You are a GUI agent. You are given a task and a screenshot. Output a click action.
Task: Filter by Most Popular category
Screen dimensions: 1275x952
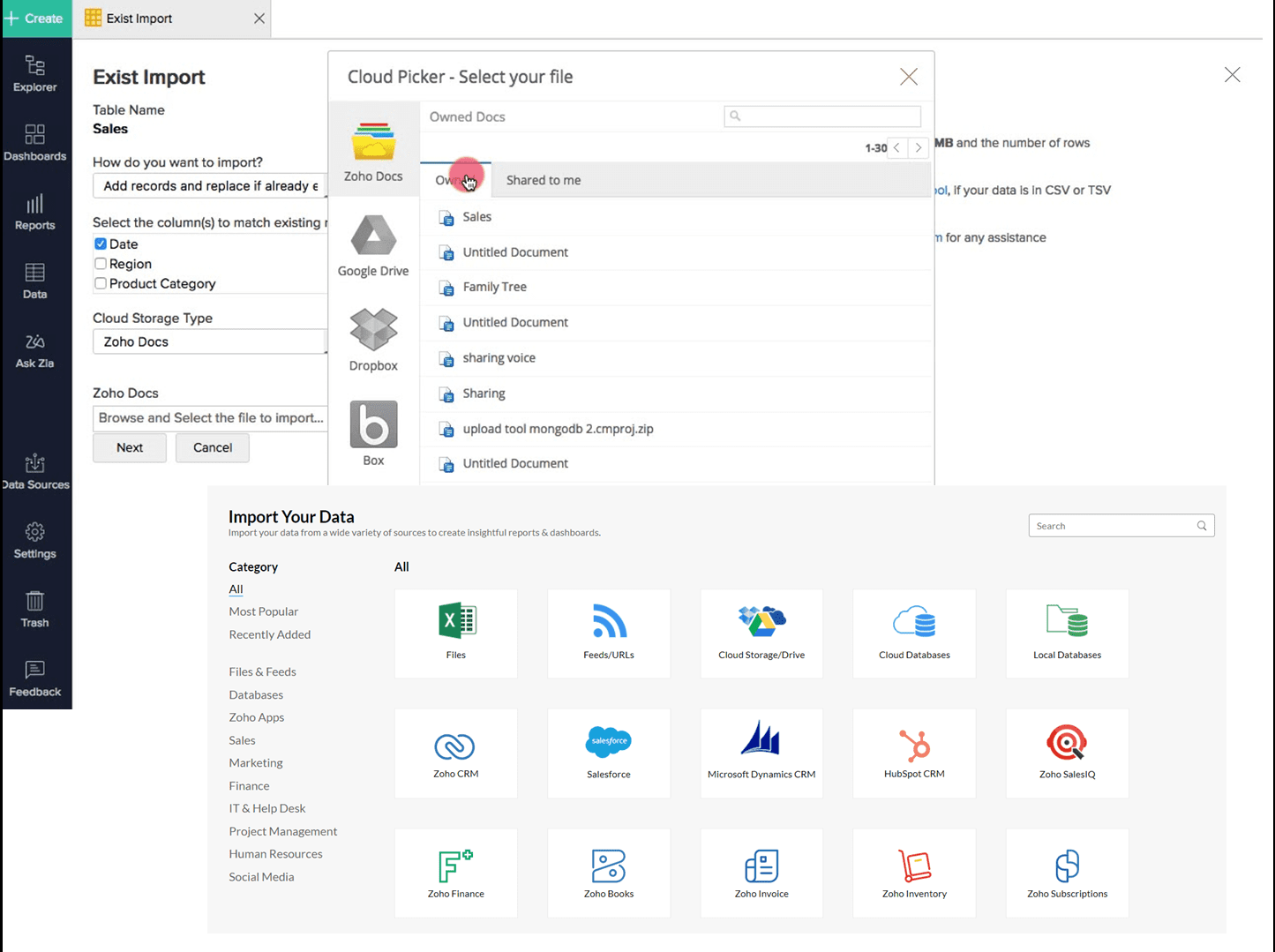point(264,611)
